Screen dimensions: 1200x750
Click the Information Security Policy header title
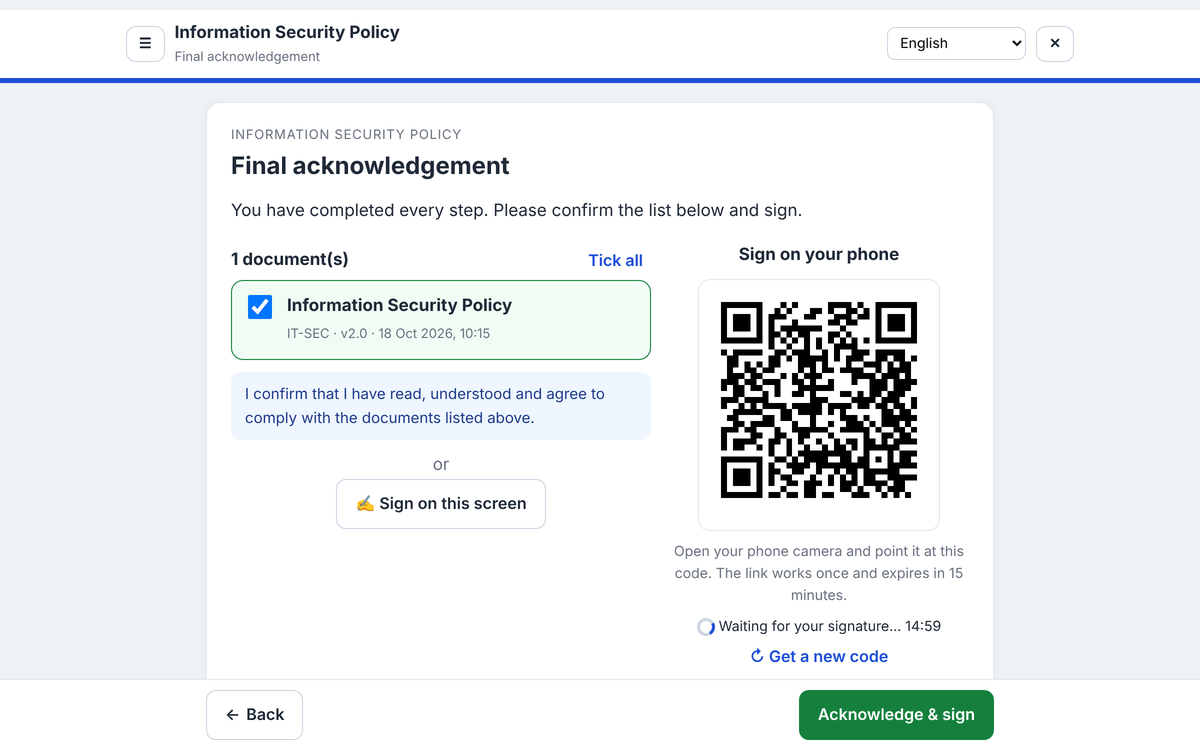[287, 32]
